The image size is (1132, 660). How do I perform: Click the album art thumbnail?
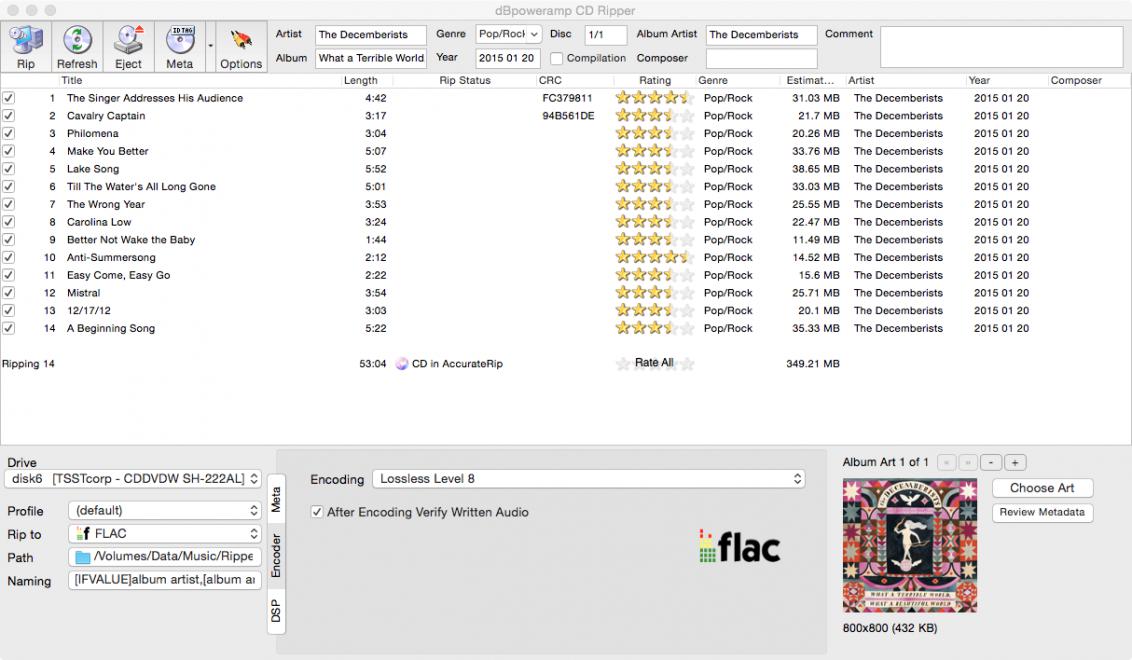pos(909,545)
